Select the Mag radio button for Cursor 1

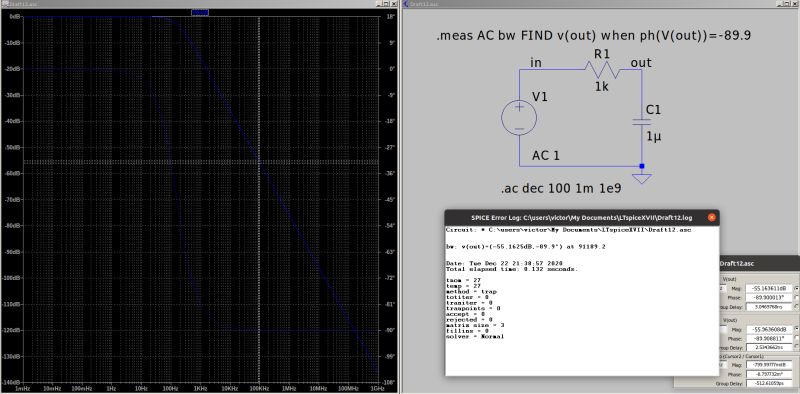pyautogui.click(x=796, y=288)
